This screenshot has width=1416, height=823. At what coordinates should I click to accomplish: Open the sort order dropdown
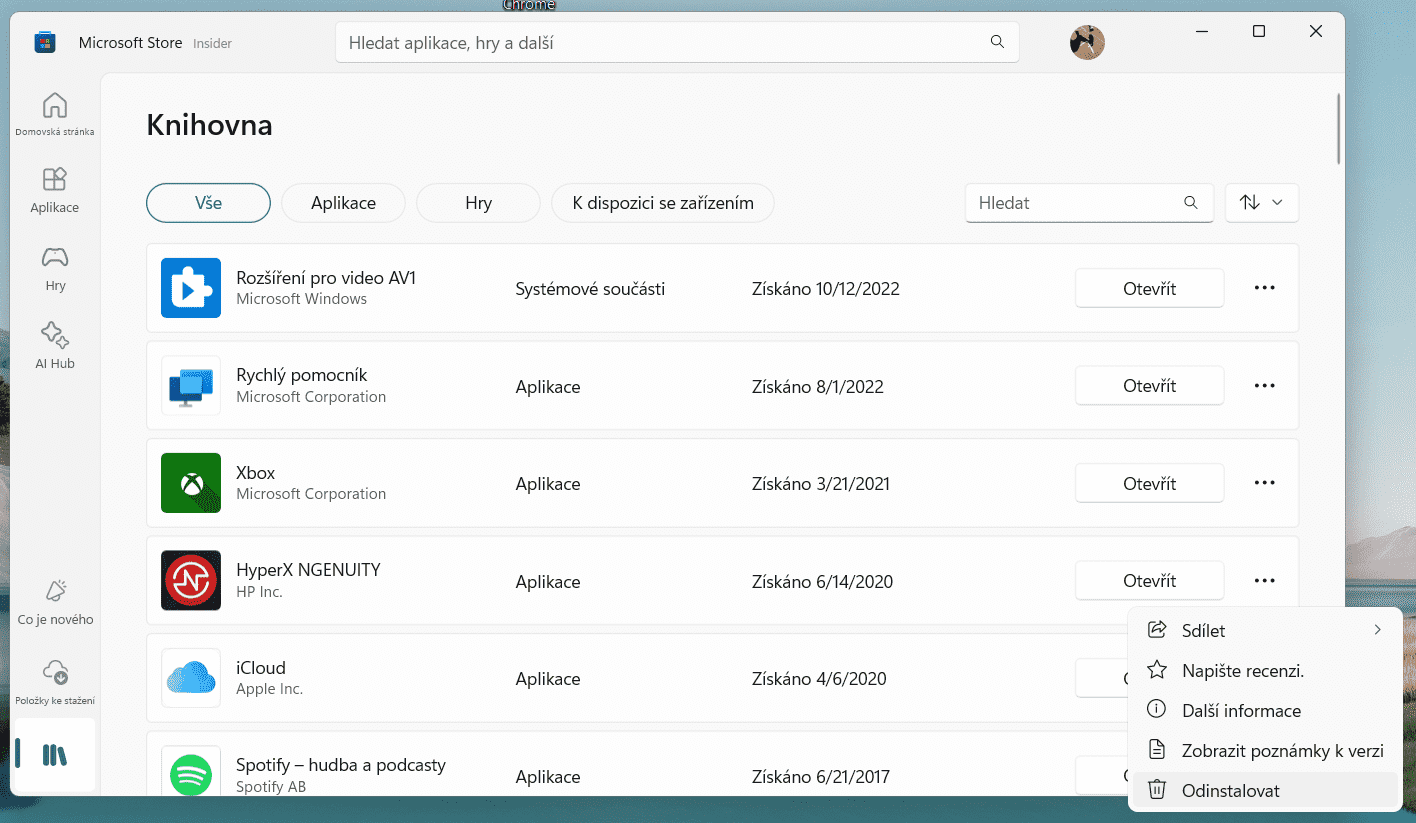coord(1261,202)
